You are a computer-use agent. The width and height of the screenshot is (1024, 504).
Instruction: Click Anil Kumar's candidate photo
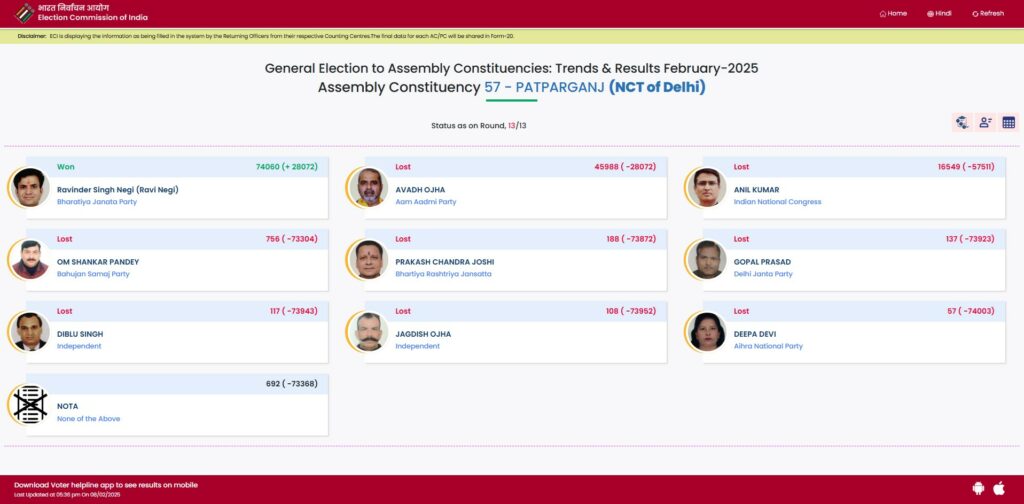(707, 187)
